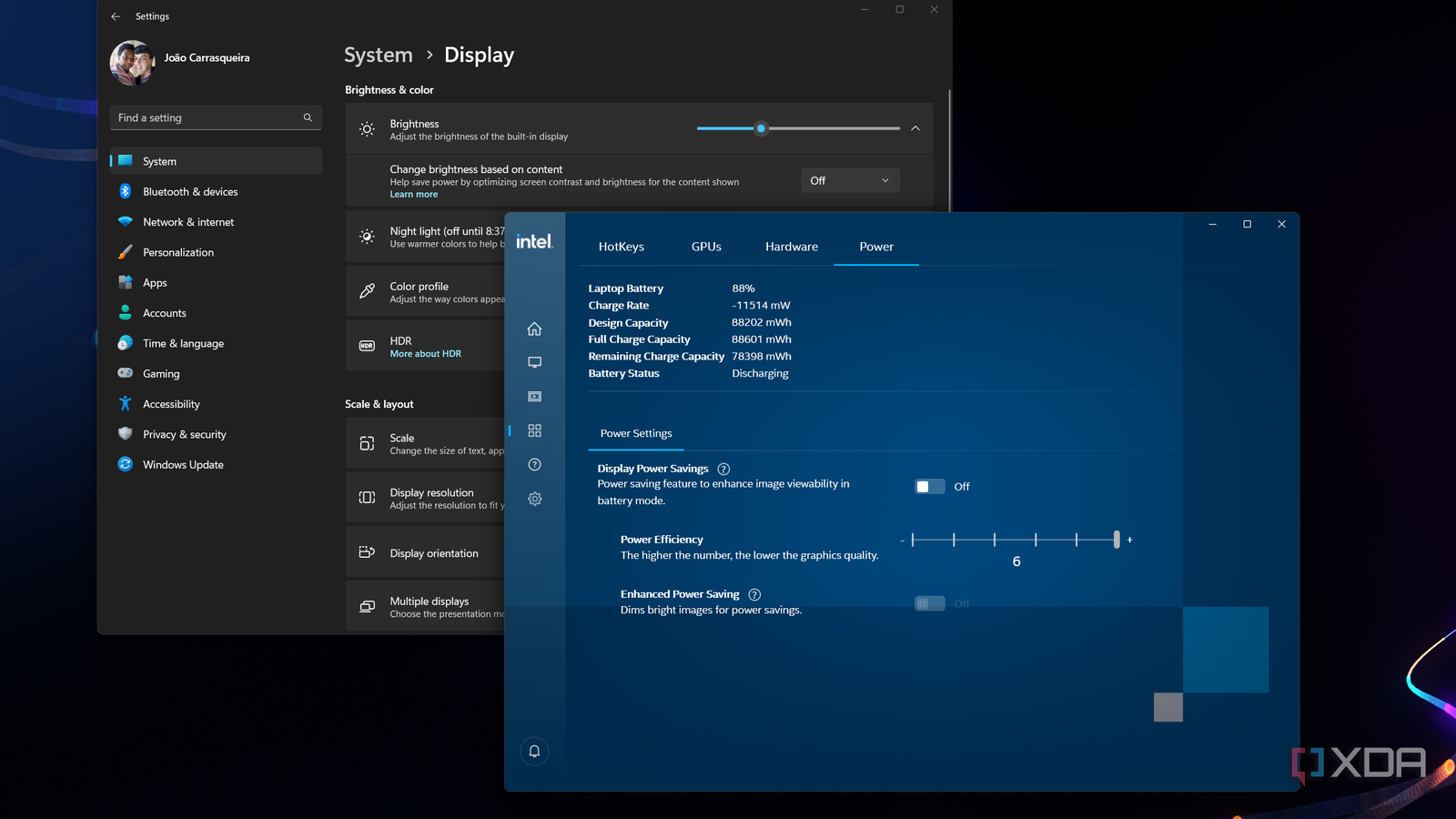Toggle Display Power Savings switch on
1456x819 pixels.
pos(929,487)
